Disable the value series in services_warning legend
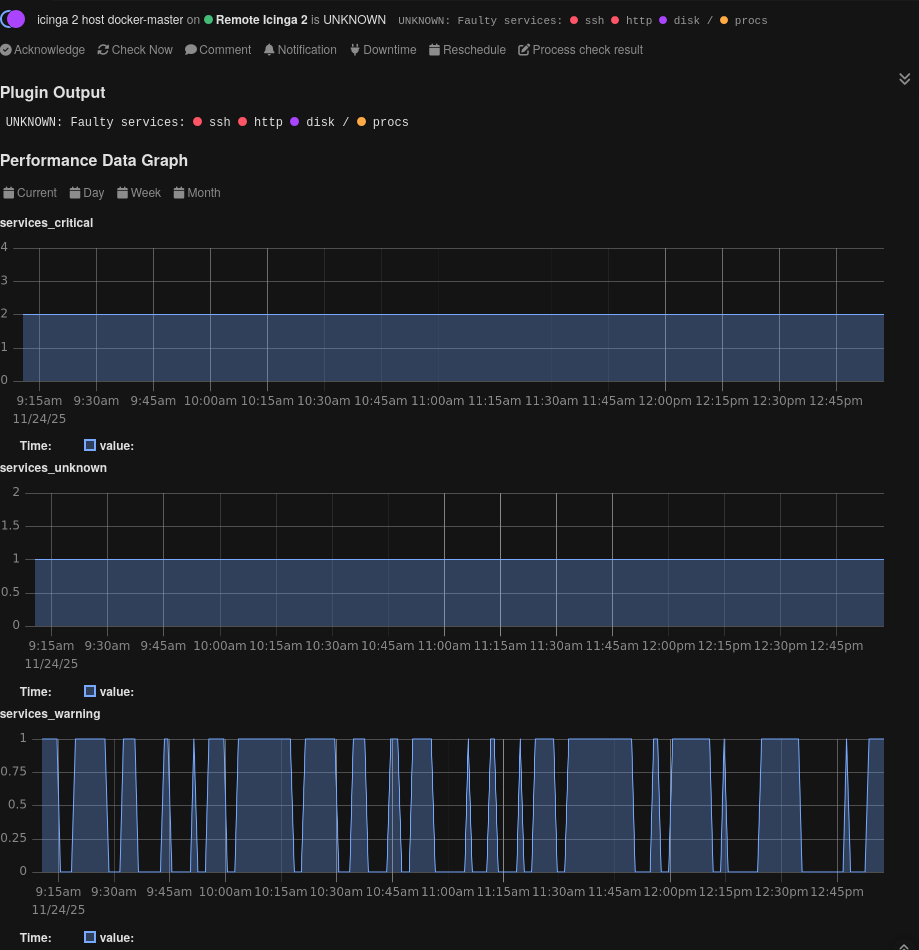Image resolution: width=919 pixels, height=950 pixels. pos(89,937)
